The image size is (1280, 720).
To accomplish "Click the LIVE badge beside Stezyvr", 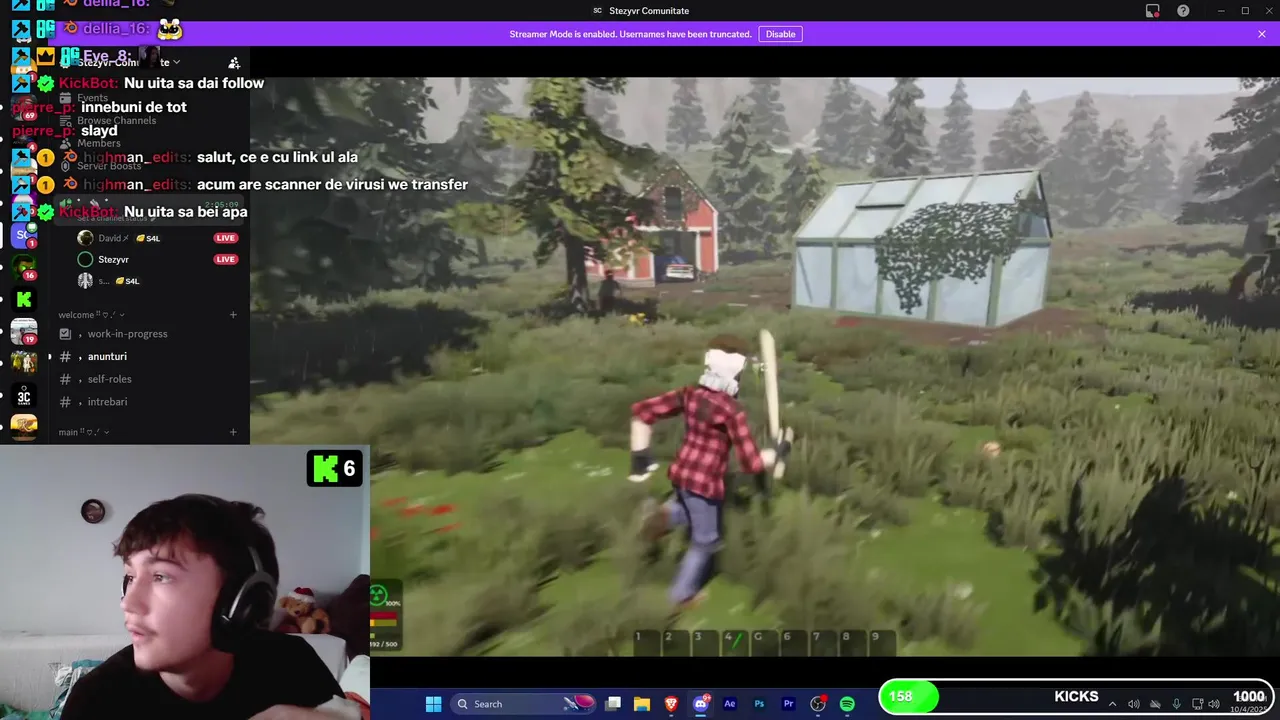I will point(225,259).
